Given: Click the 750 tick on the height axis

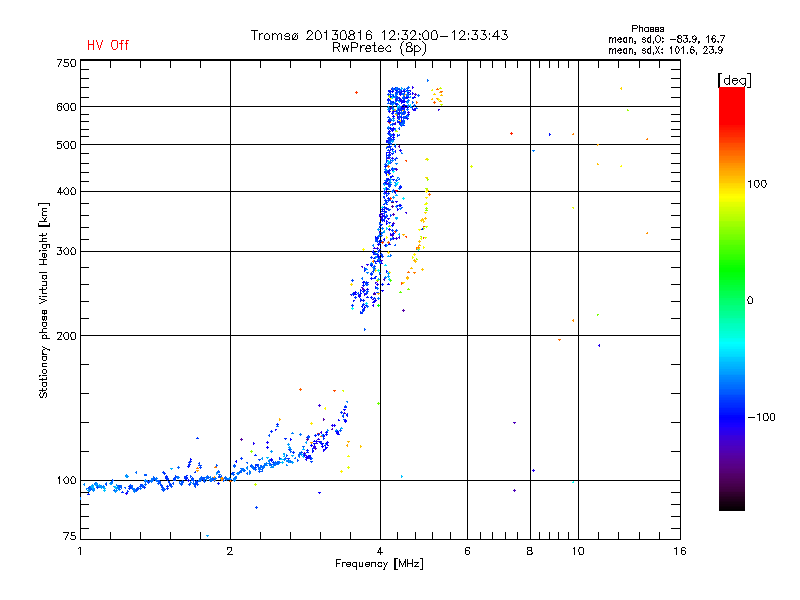Looking at the screenshot, I should tap(66, 63).
